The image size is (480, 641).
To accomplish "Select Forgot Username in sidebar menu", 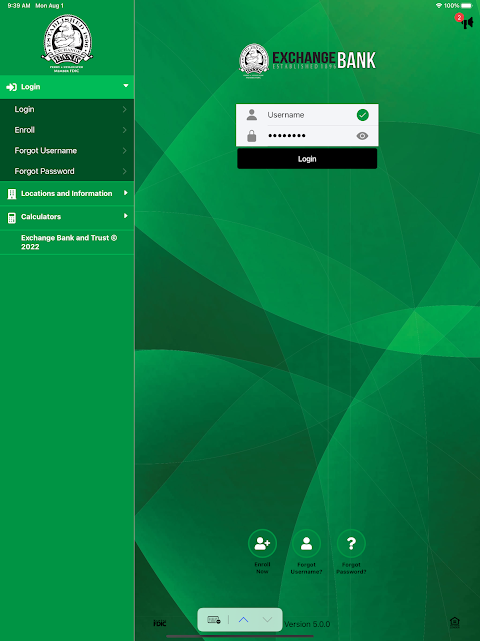I will tap(67, 150).
